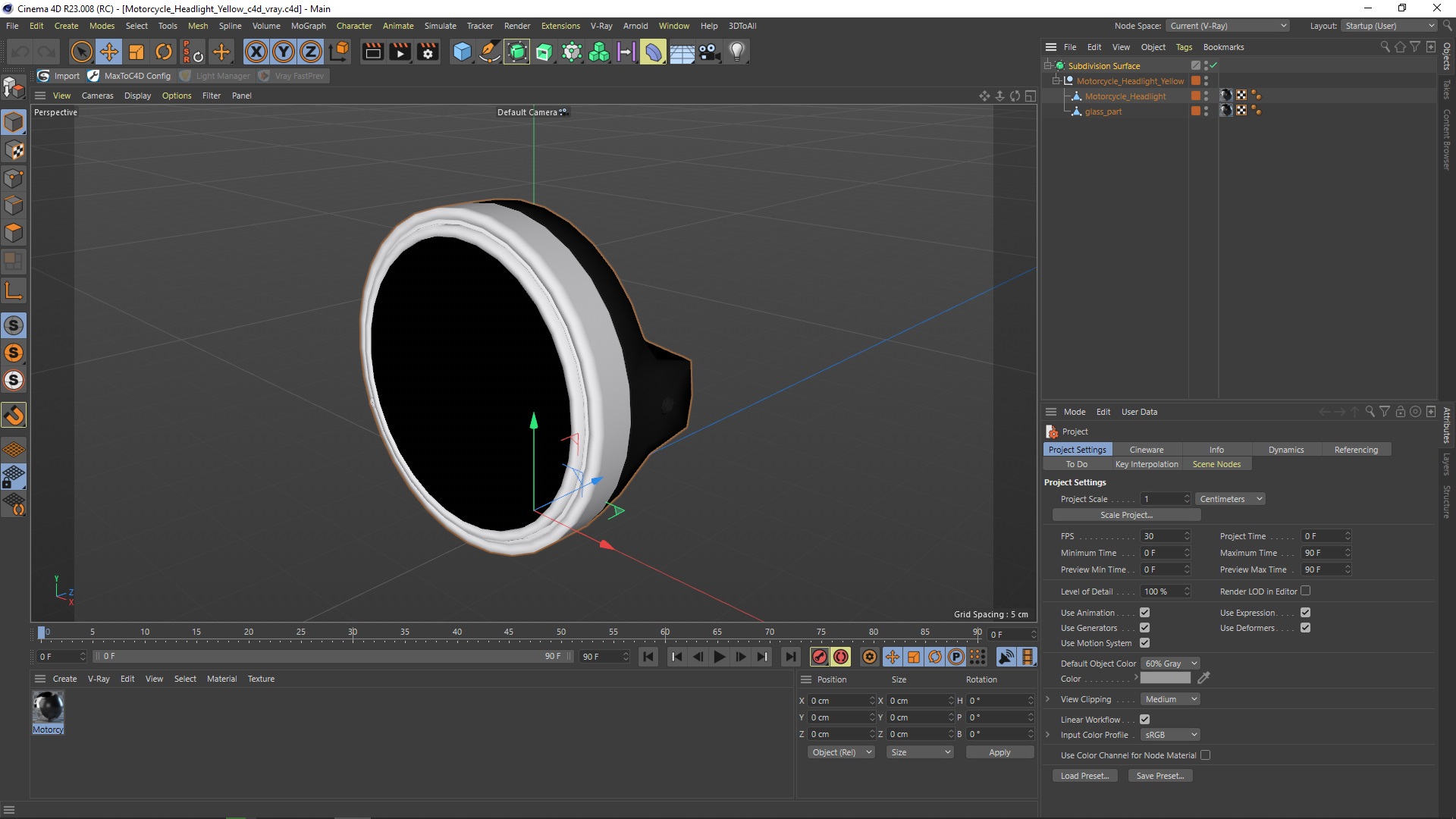Open Object (Rel) coordinate dropdown

[841, 752]
